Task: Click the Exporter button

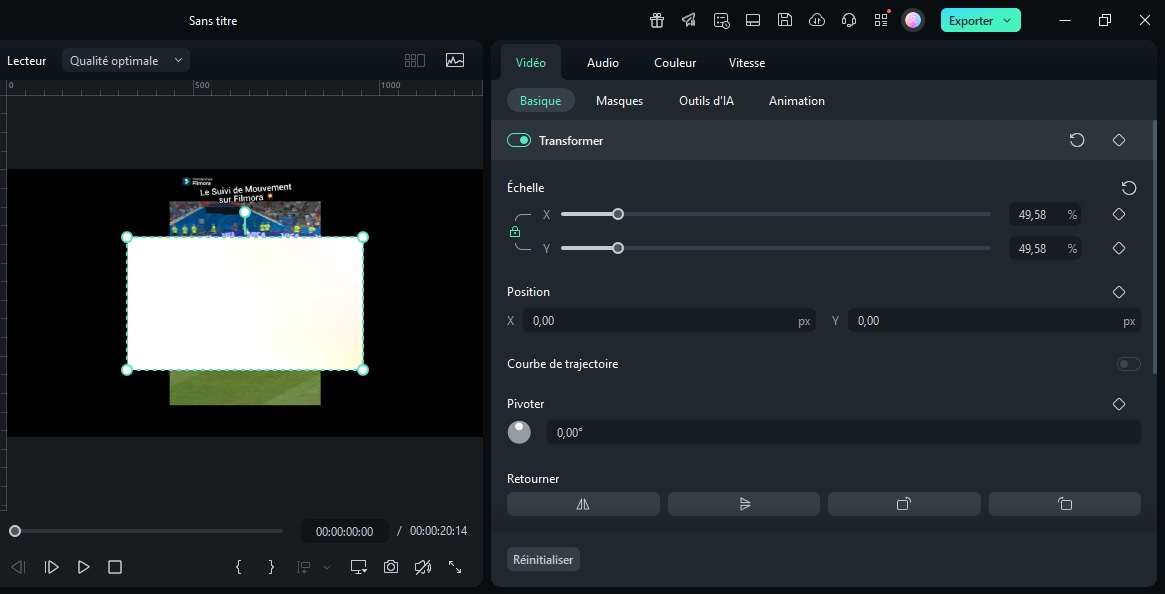Action: (x=981, y=20)
